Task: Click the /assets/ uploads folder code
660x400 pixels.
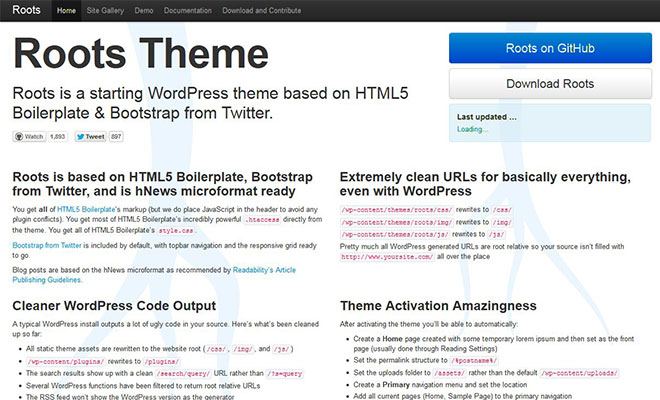Action: click(x=450, y=373)
